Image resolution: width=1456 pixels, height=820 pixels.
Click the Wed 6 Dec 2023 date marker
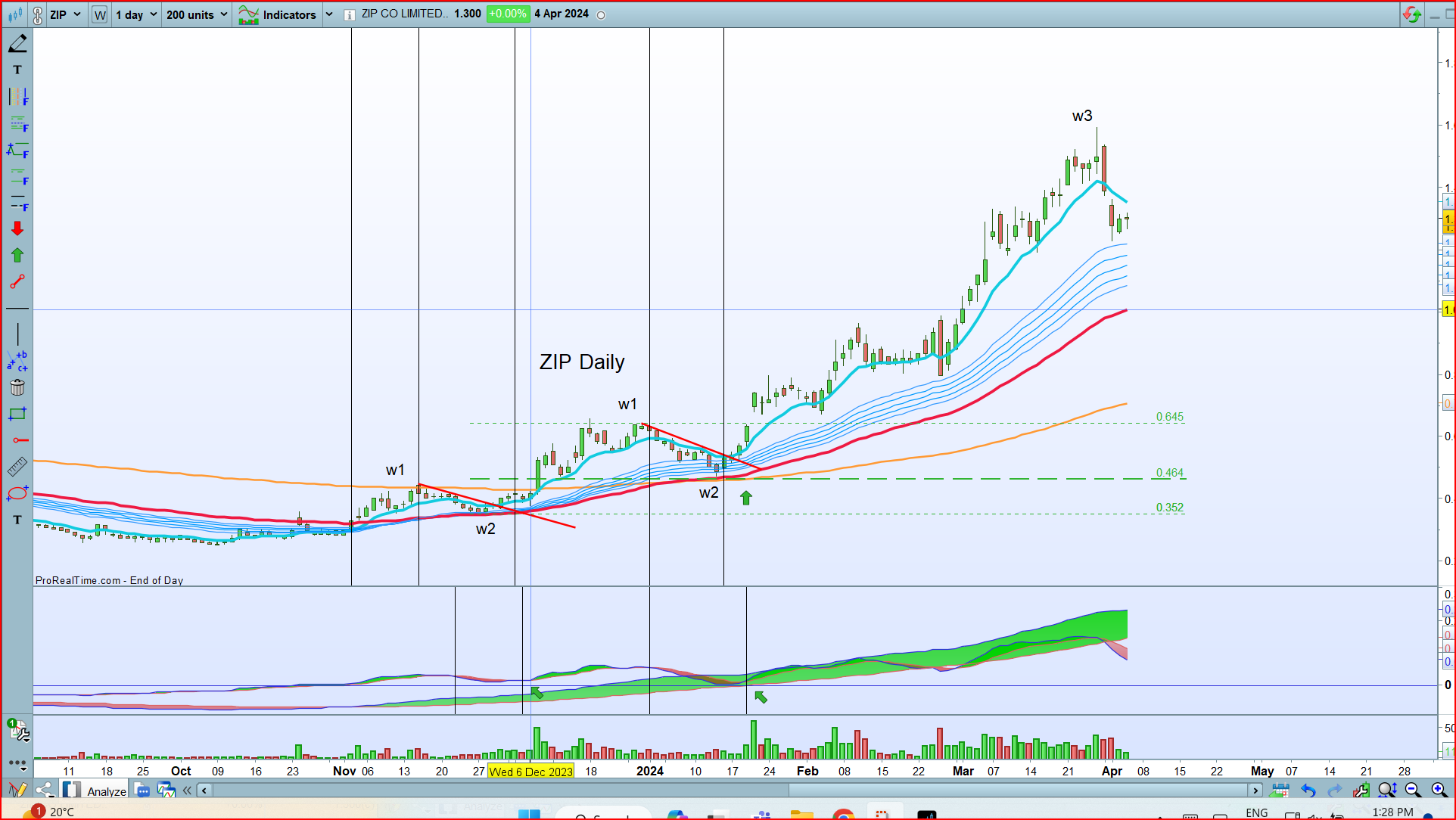530,772
